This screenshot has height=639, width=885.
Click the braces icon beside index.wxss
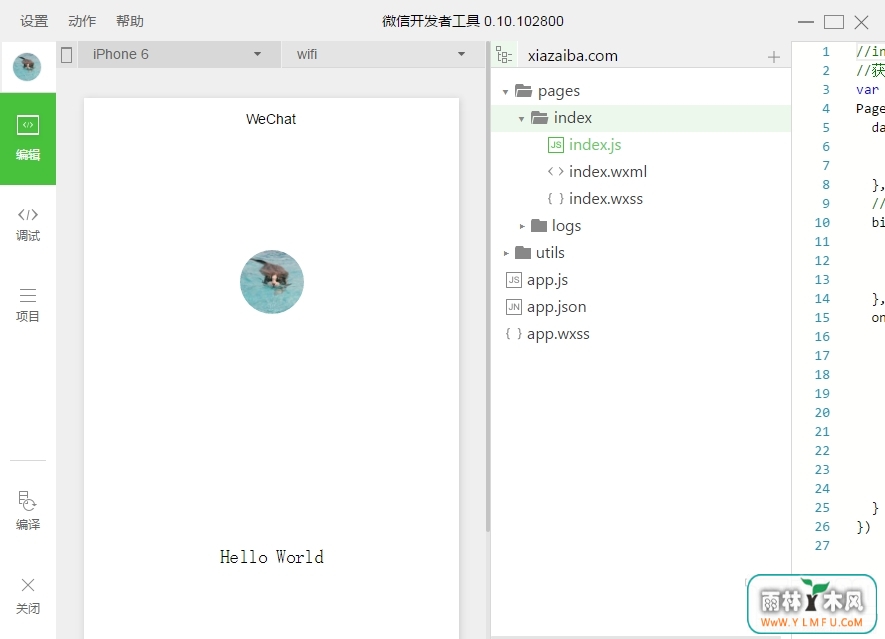pyautogui.click(x=555, y=199)
